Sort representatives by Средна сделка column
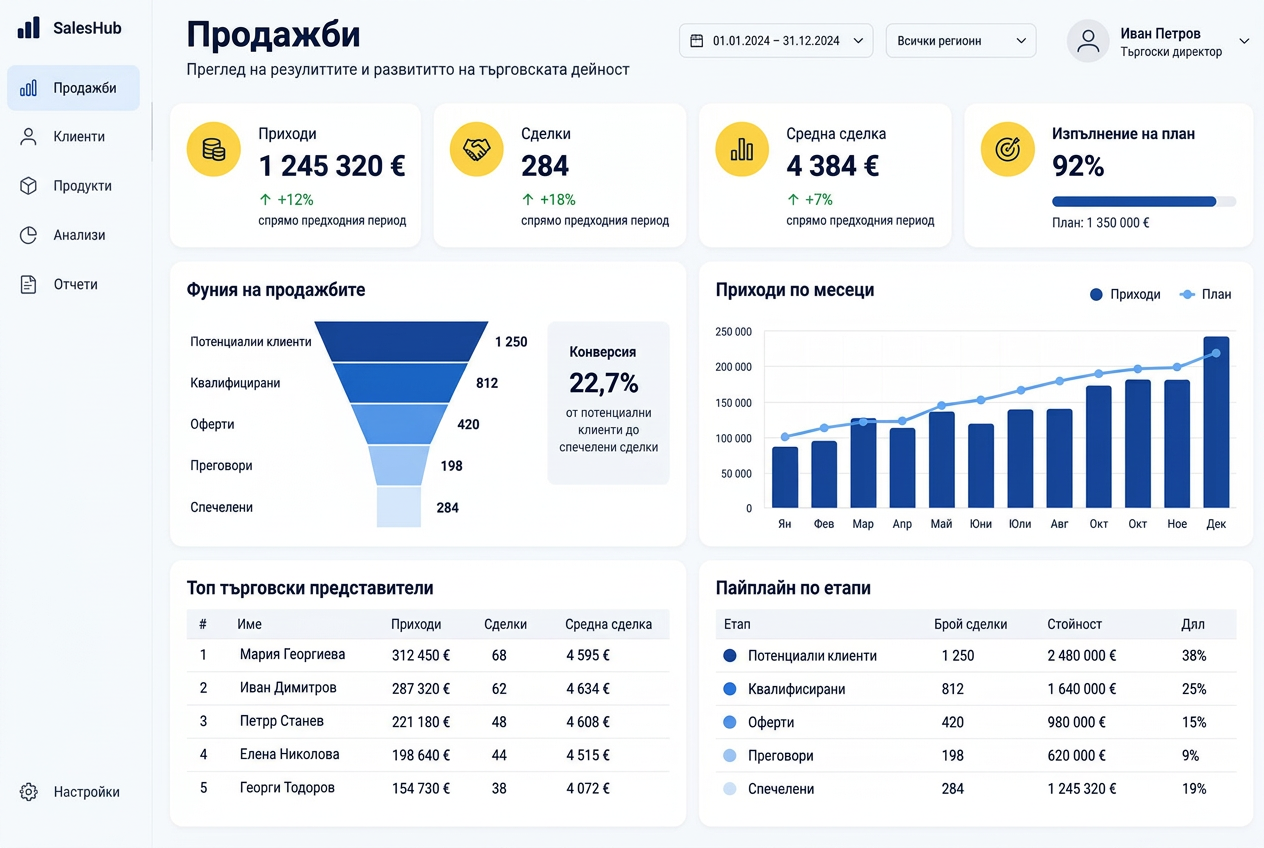The width and height of the screenshot is (1264, 848). (x=608, y=624)
